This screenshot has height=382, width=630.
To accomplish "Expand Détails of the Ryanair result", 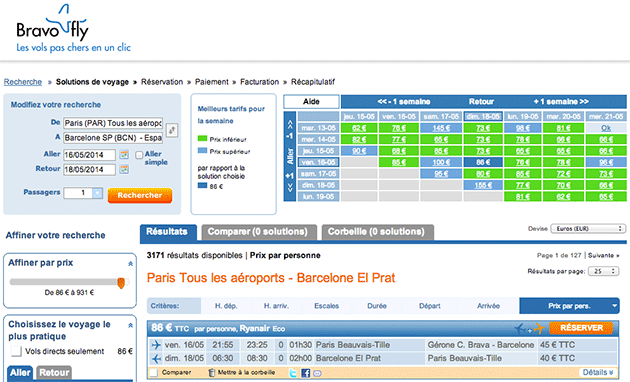I will [598, 372].
